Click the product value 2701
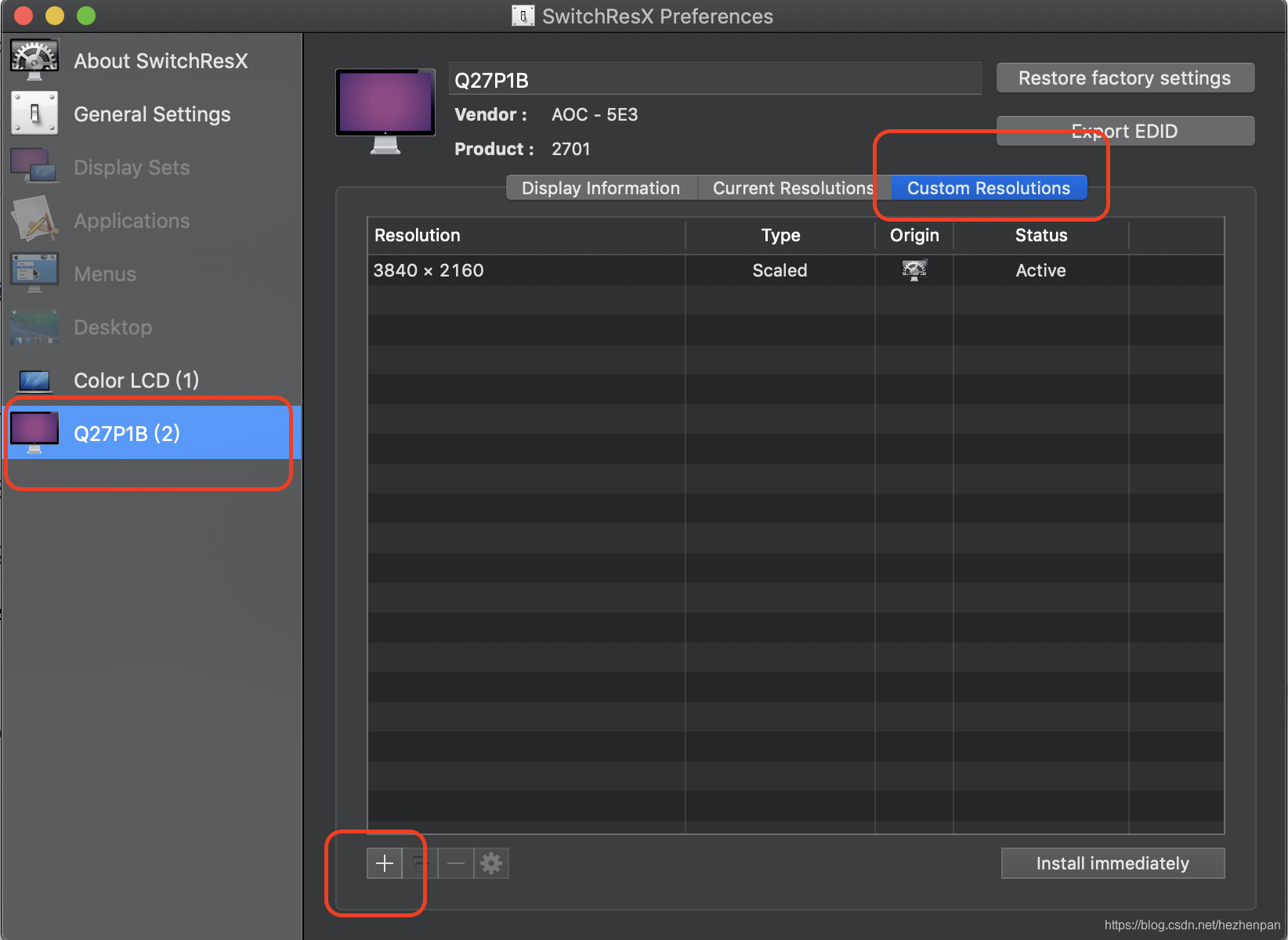1288x940 pixels. click(570, 149)
